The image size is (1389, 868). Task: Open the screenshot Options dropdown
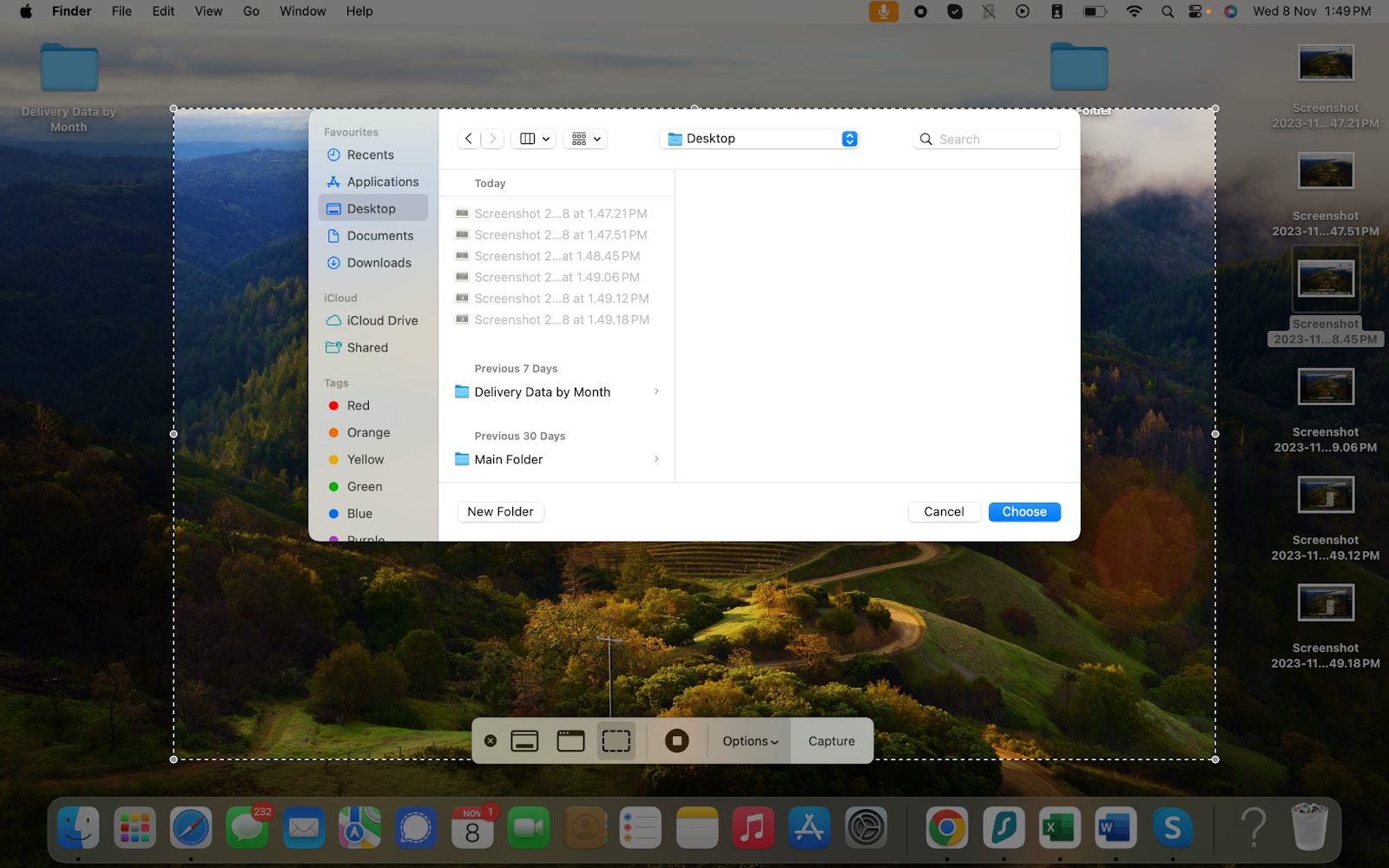click(x=750, y=741)
